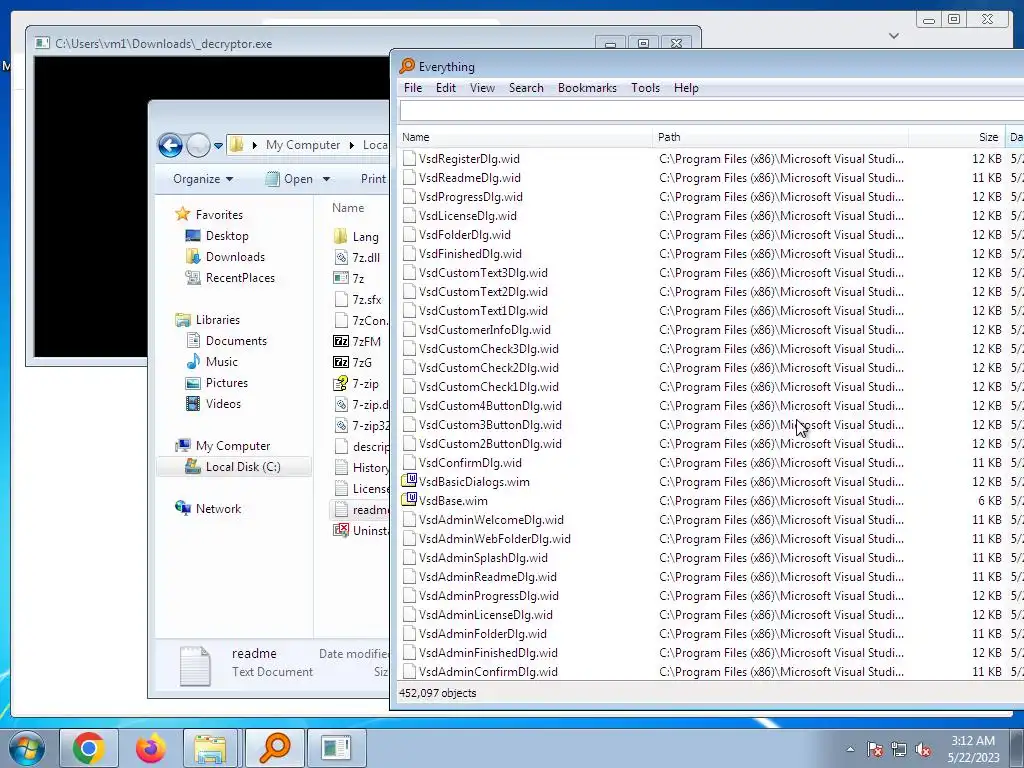Open Videos library

(x=223, y=404)
